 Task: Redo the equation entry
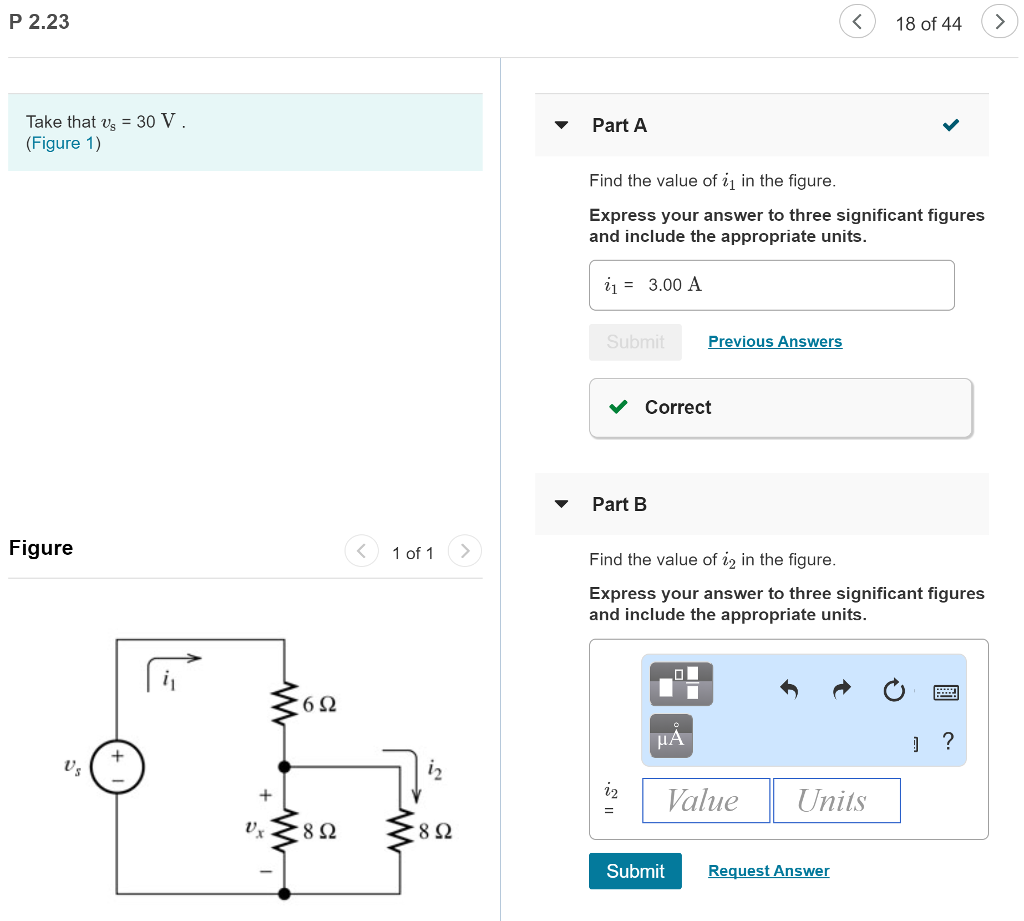(x=842, y=688)
